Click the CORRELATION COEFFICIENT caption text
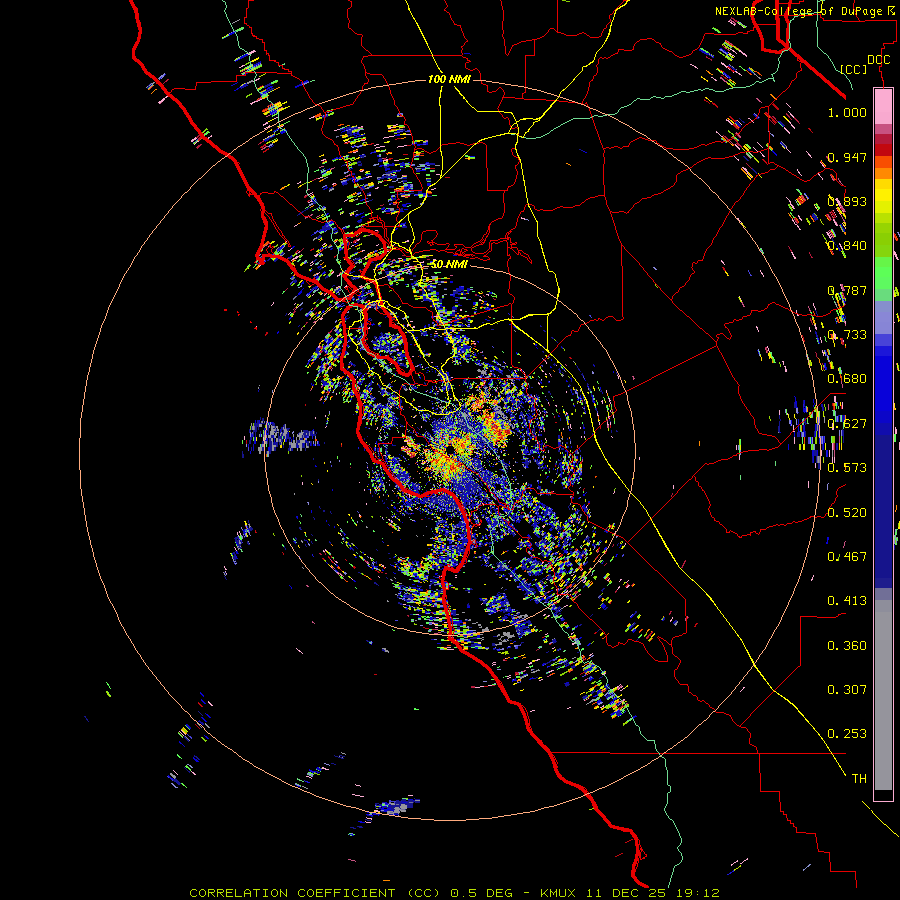The width and height of the screenshot is (900, 900). tap(292, 893)
